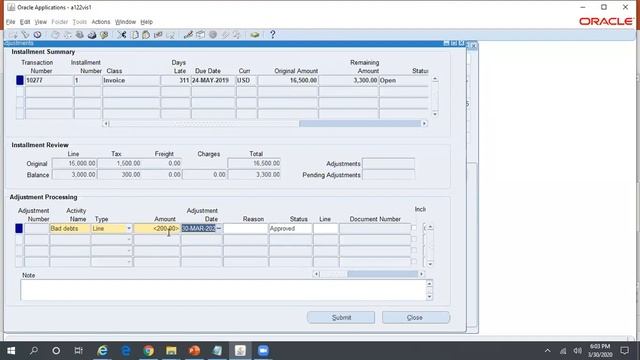Open the Adjustment Date list of values button
640x360 pixels.
219,229
